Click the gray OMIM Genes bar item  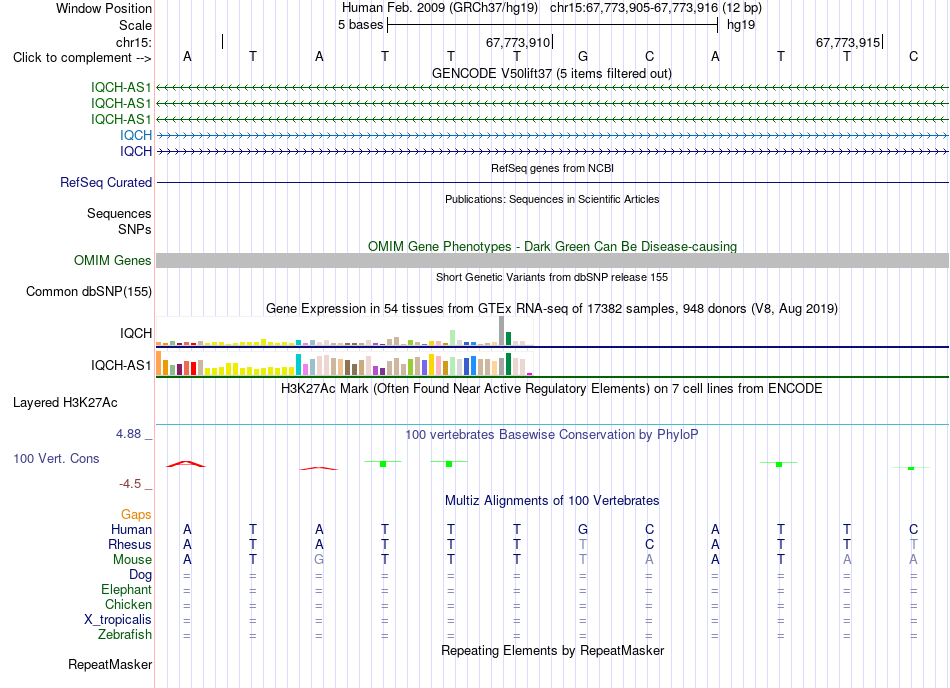pos(552,260)
